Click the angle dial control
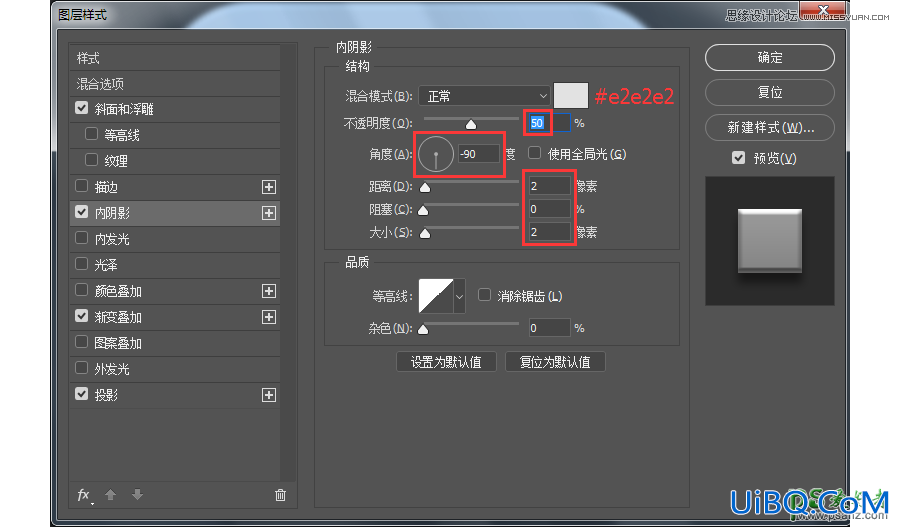Screen dimensions: 900x527 click(x=436, y=154)
